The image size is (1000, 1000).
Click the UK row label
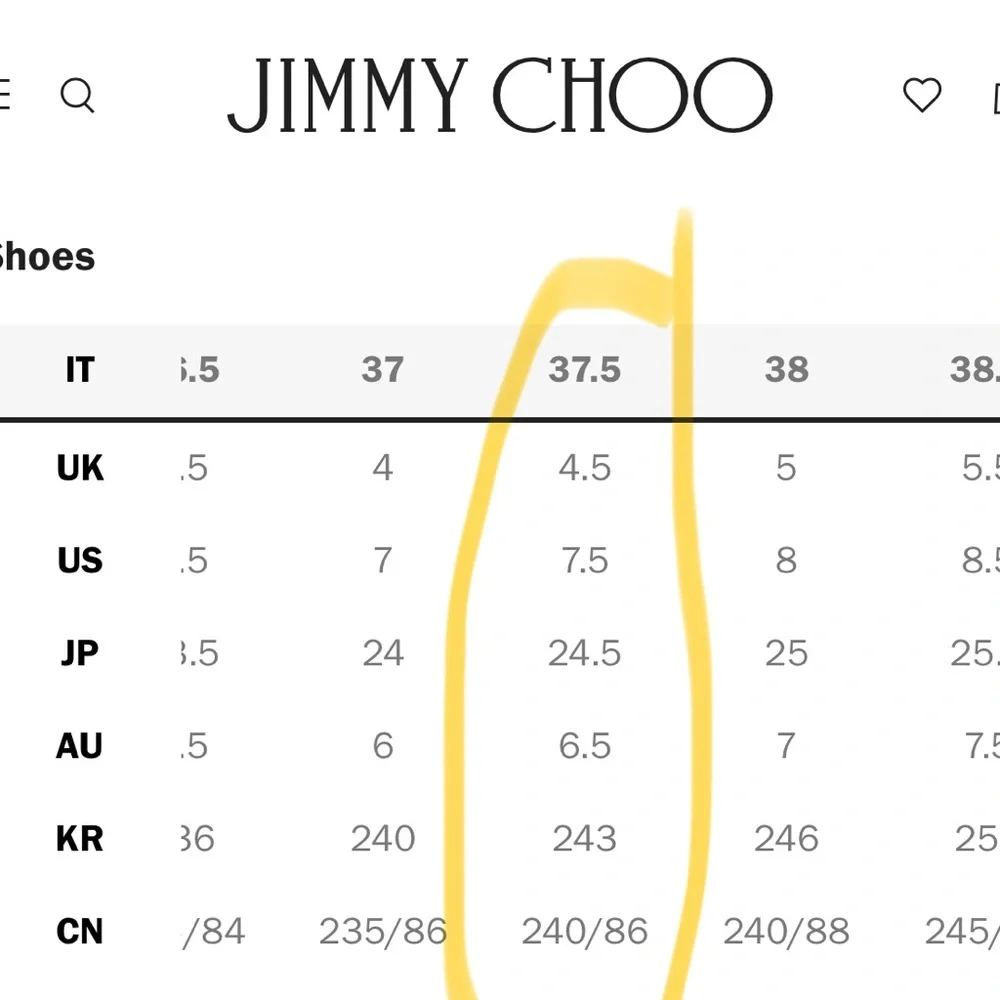80,468
